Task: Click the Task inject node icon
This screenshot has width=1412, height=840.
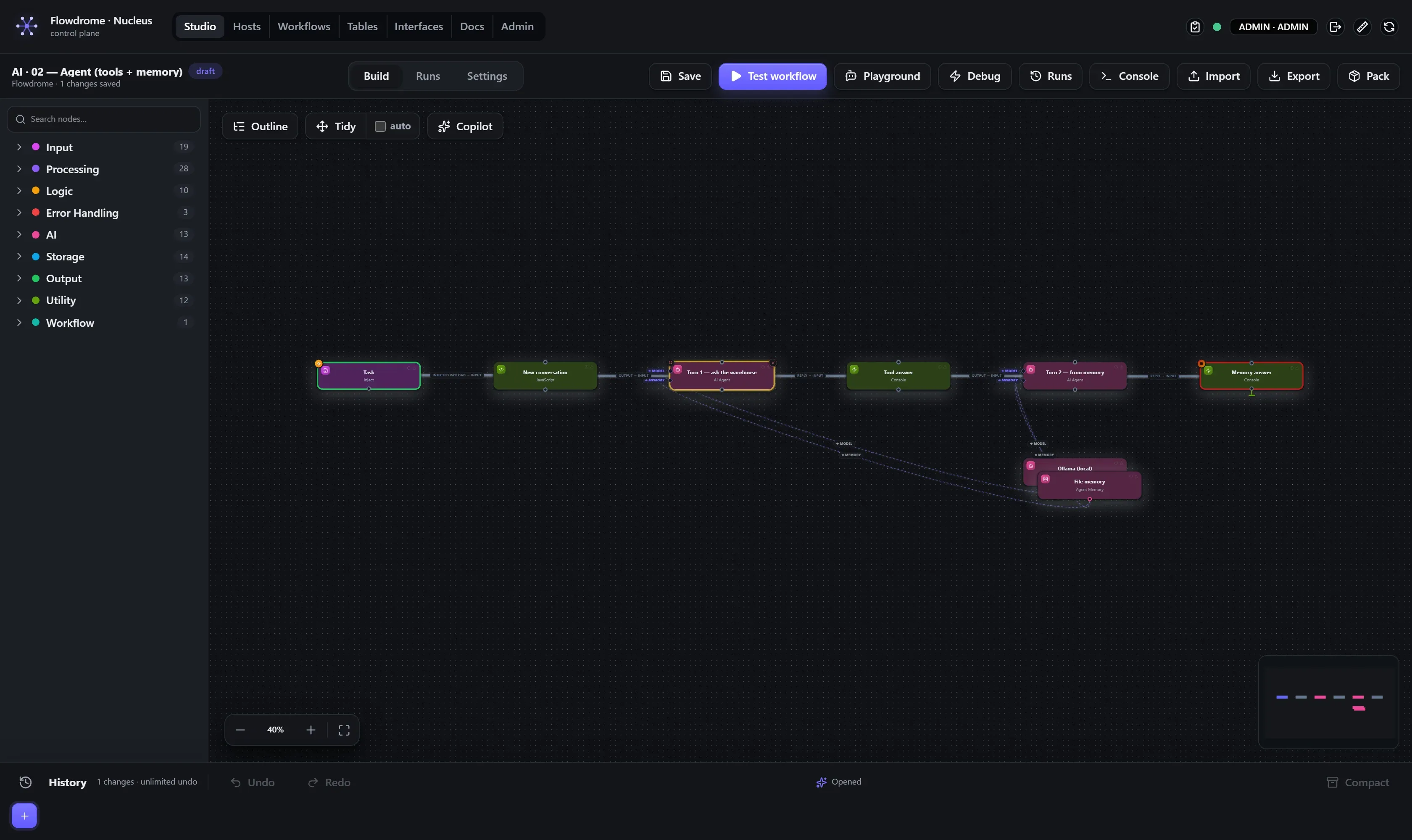Action: coord(326,370)
